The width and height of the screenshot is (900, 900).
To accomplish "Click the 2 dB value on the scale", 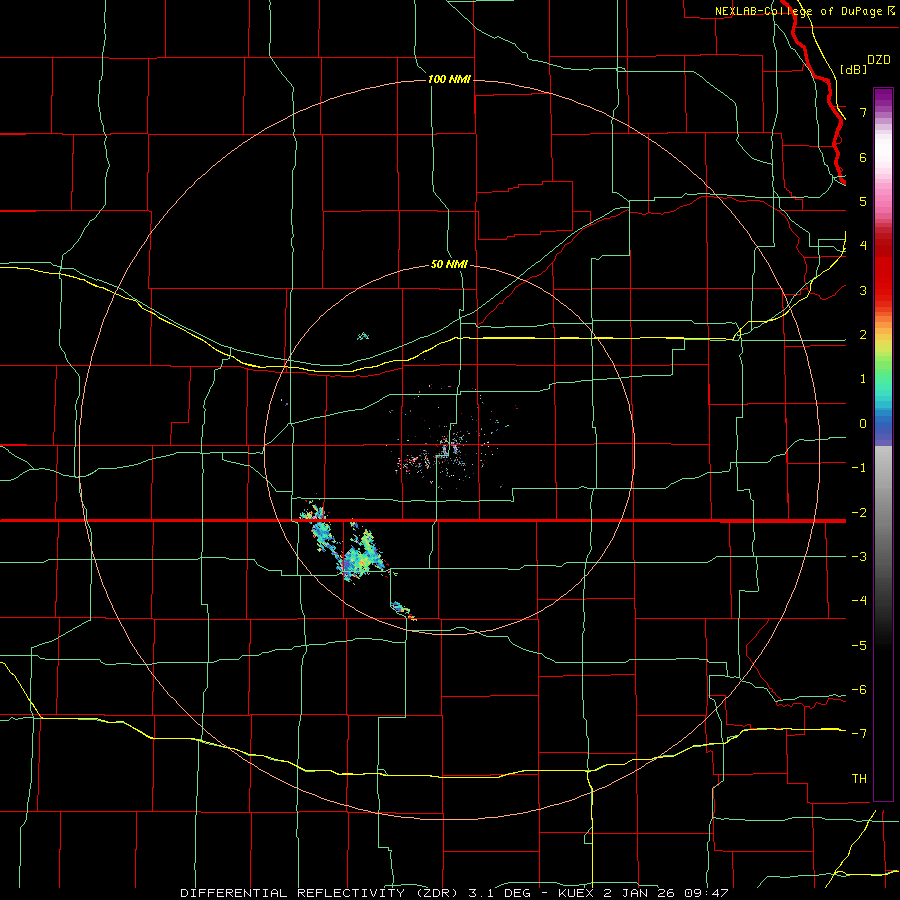I will pos(863,335).
